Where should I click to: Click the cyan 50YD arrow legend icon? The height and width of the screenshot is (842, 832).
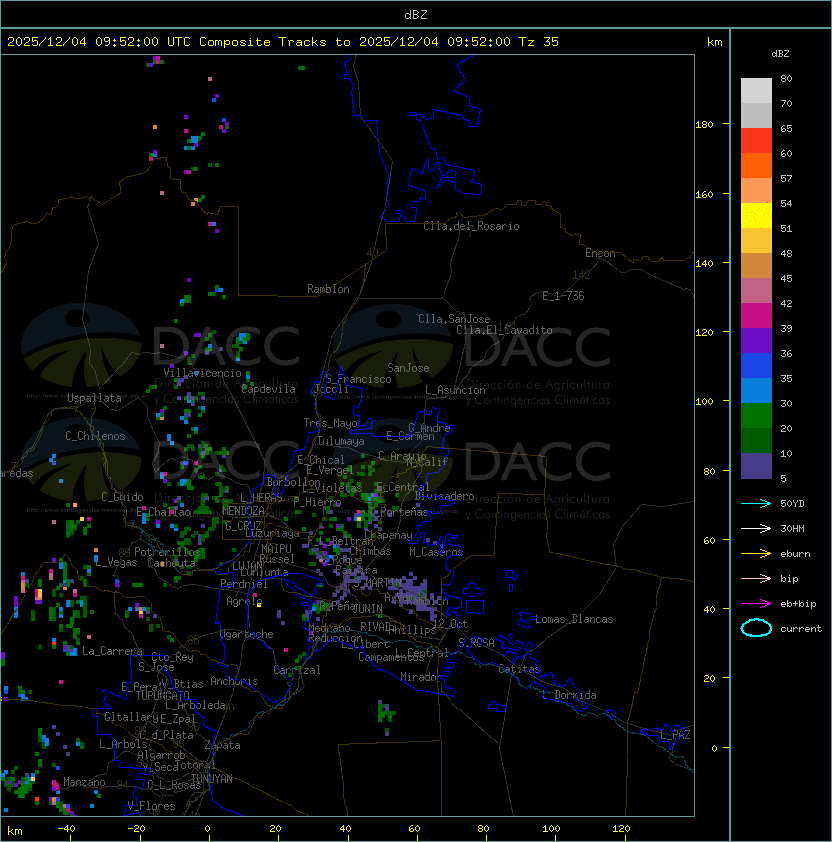point(756,503)
